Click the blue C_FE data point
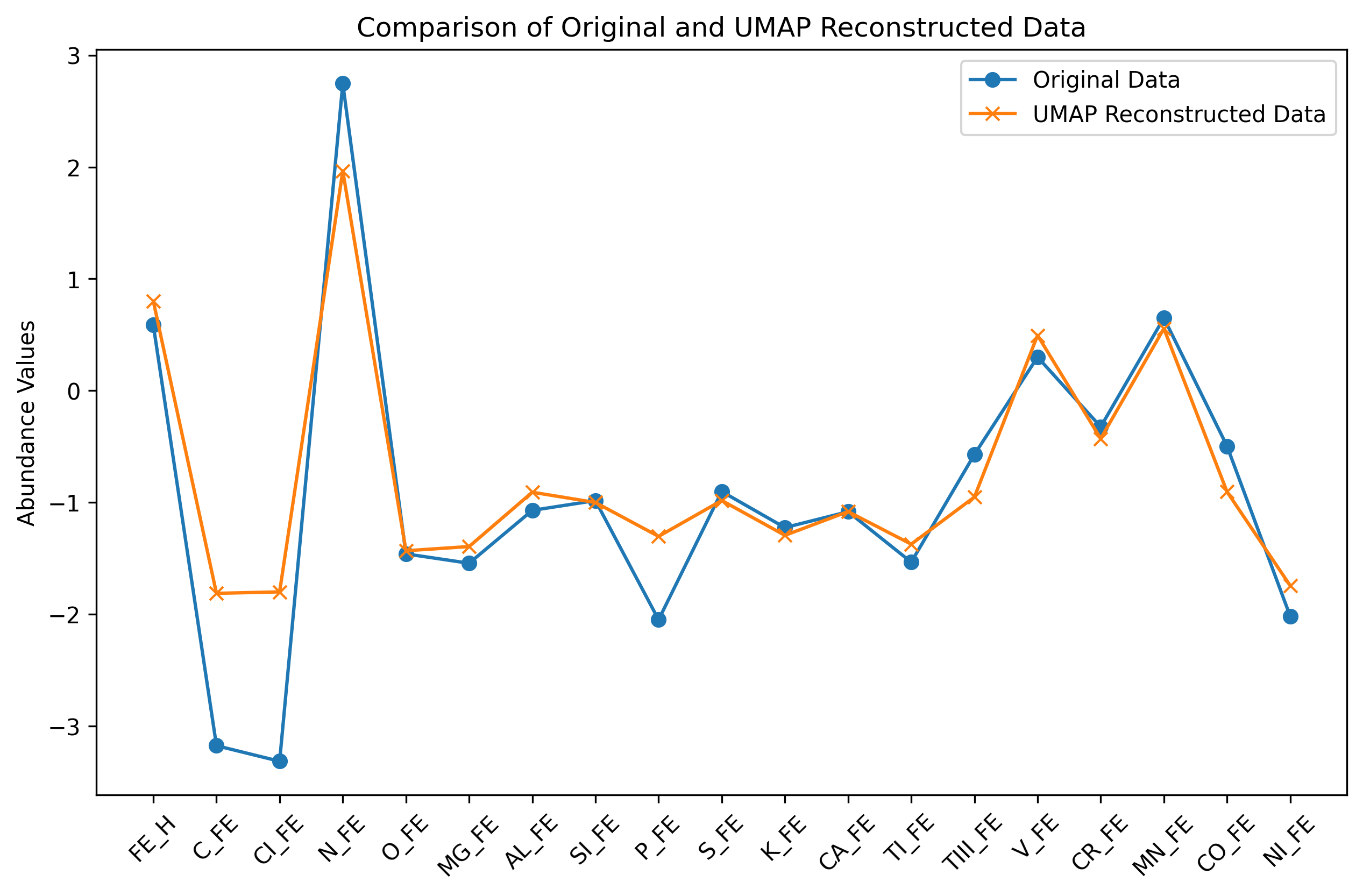The width and height of the screenshot is (1363, 896). coord(216,745)
